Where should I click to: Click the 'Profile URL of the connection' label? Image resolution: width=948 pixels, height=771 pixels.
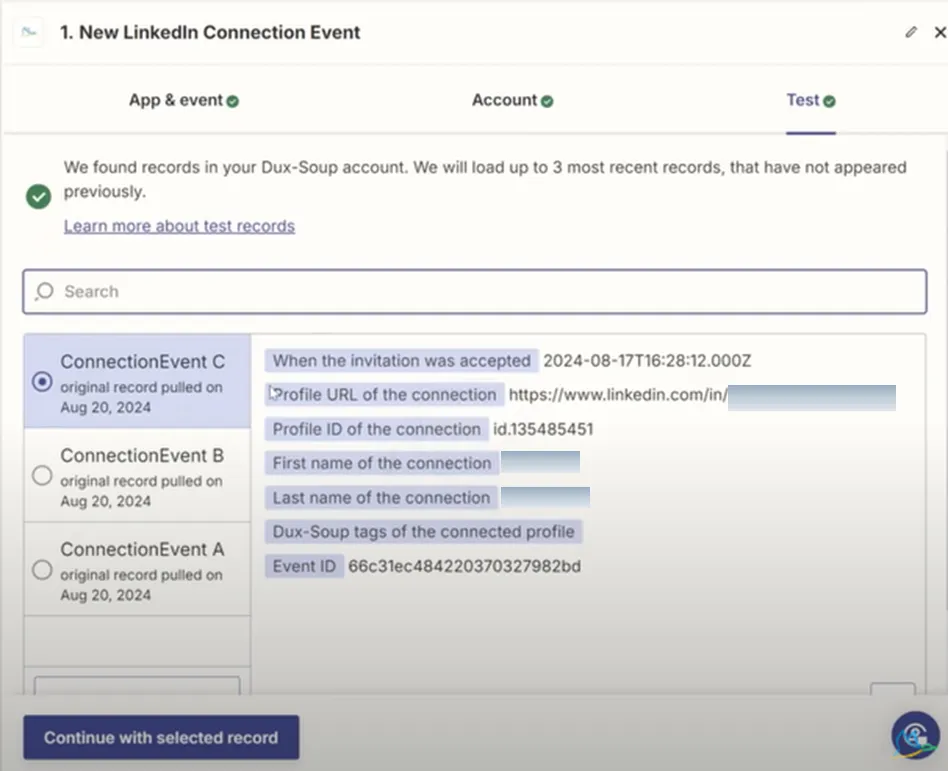[x=385, y=395]
